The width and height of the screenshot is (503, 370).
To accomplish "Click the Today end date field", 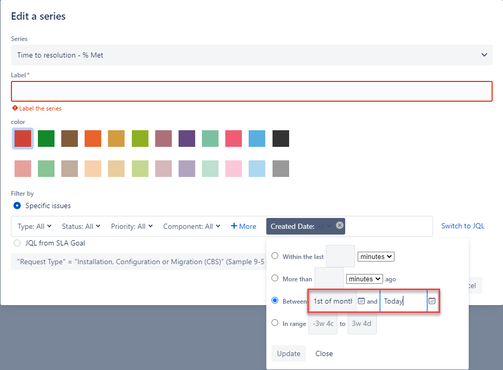I will 403,301.
